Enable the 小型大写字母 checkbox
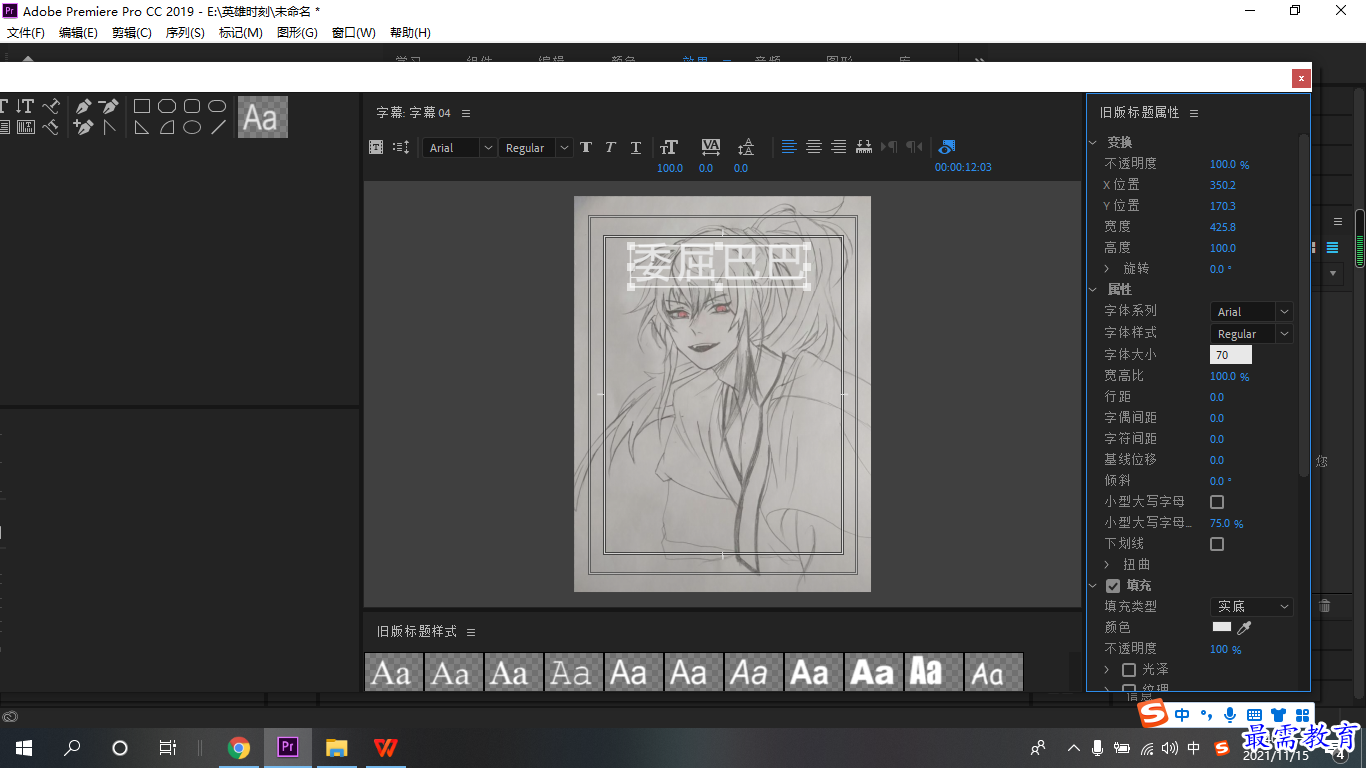The width and height of the screenshot is (1366, 768). click(x=1217, y=502)
